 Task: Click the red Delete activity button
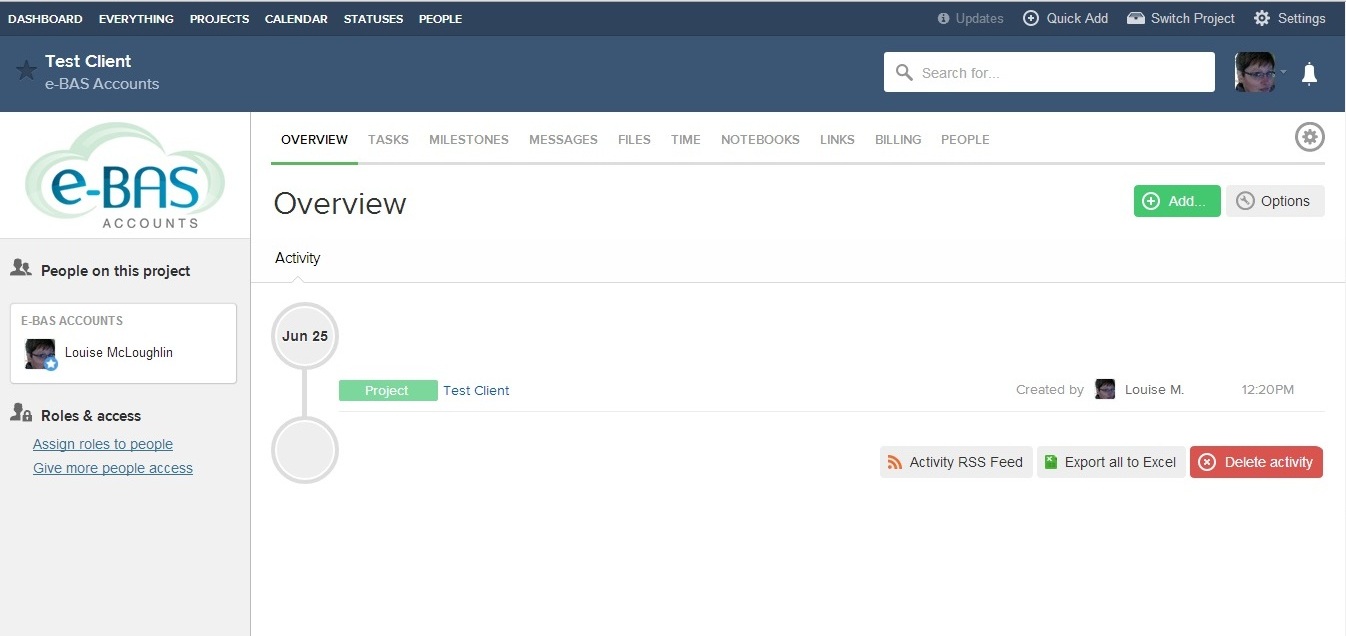(1256, 462)
